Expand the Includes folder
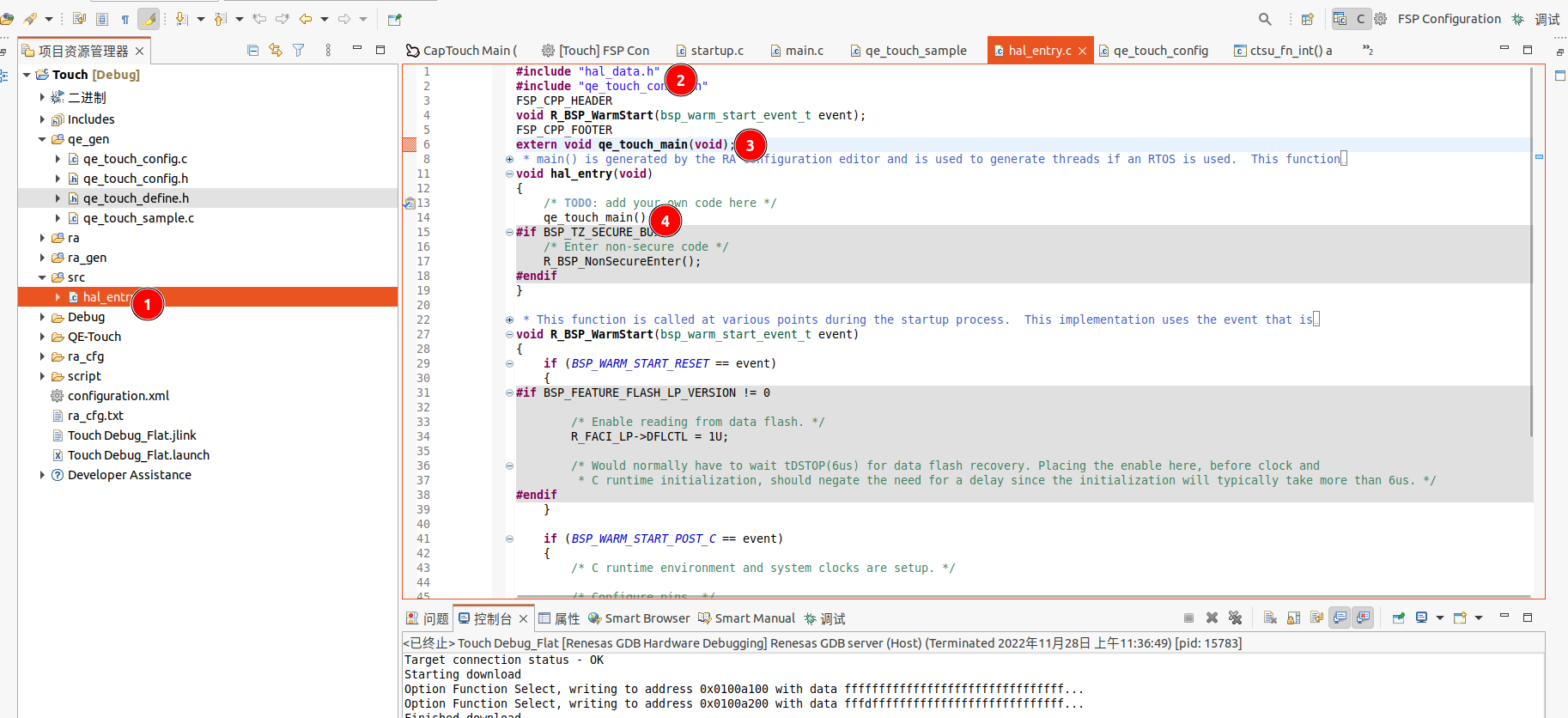The height and width of the screenshot is (718, 1568). tap(42, 119)
